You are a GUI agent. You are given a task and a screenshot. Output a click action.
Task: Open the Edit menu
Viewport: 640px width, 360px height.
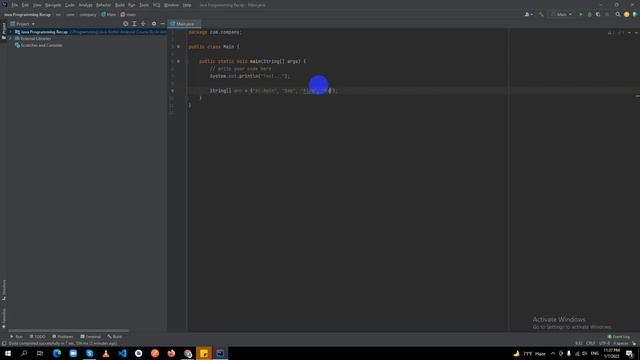click(x=25, y=5)
